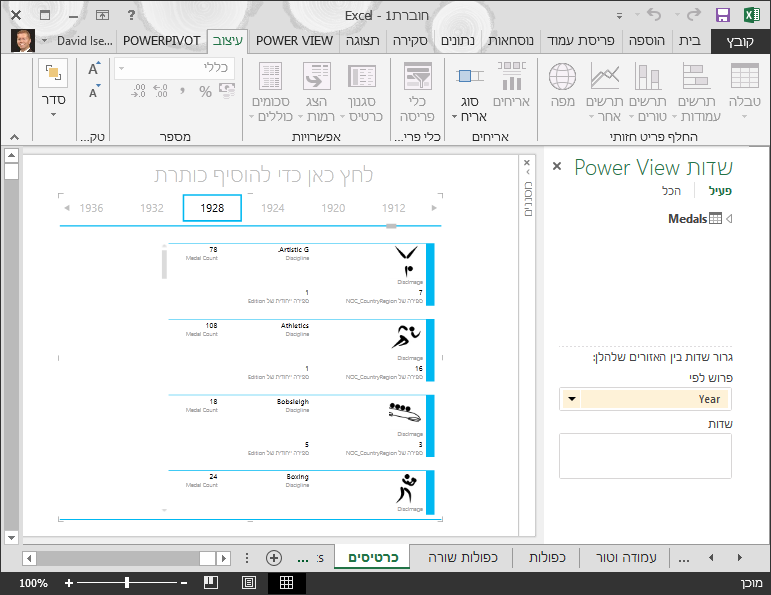The height and width of the screenshot is (595, 771).
Task: Open the Year field dropdown arrow
Action: 572,399
